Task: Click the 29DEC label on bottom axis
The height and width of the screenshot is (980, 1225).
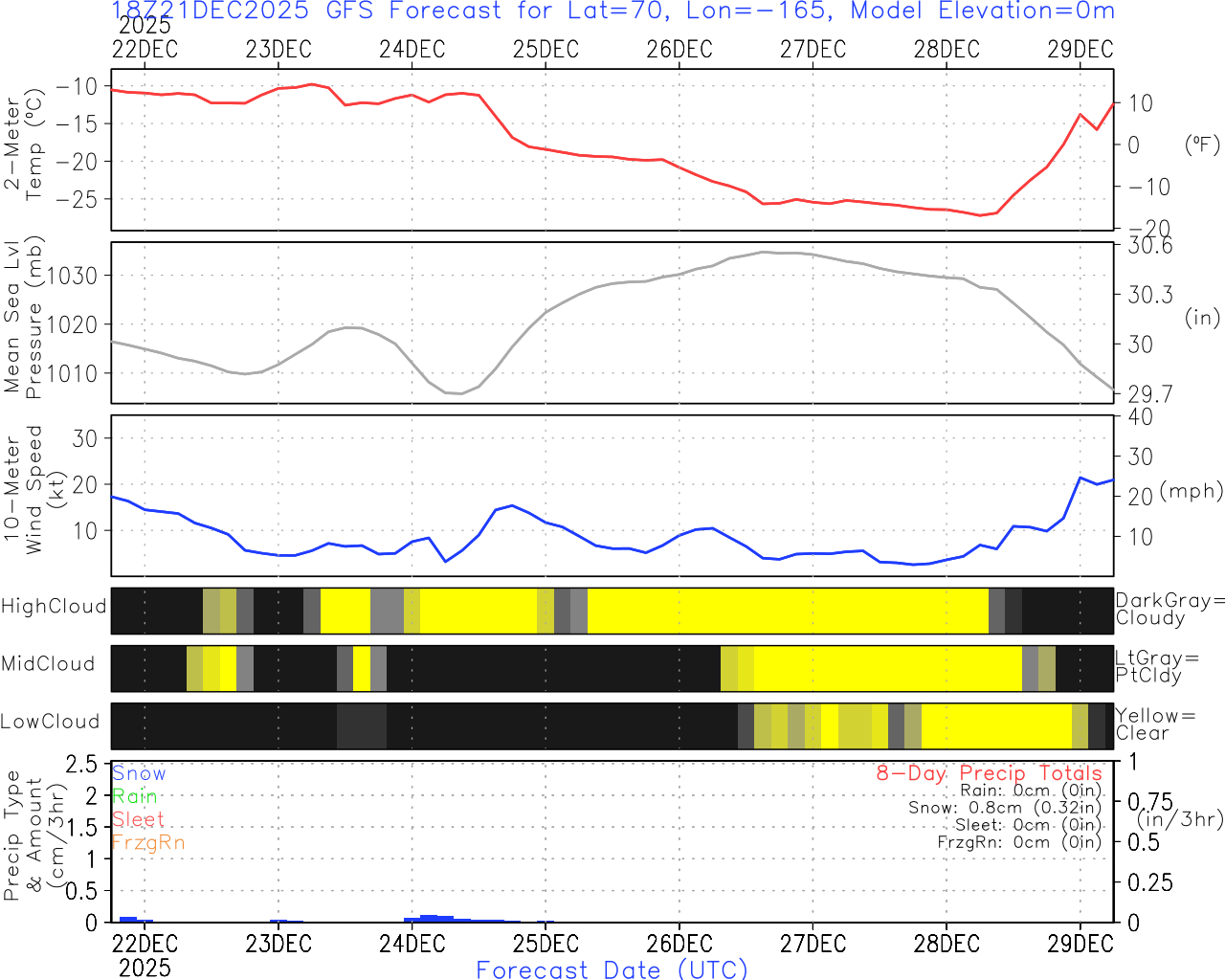Action: (x=1080, y=944)
